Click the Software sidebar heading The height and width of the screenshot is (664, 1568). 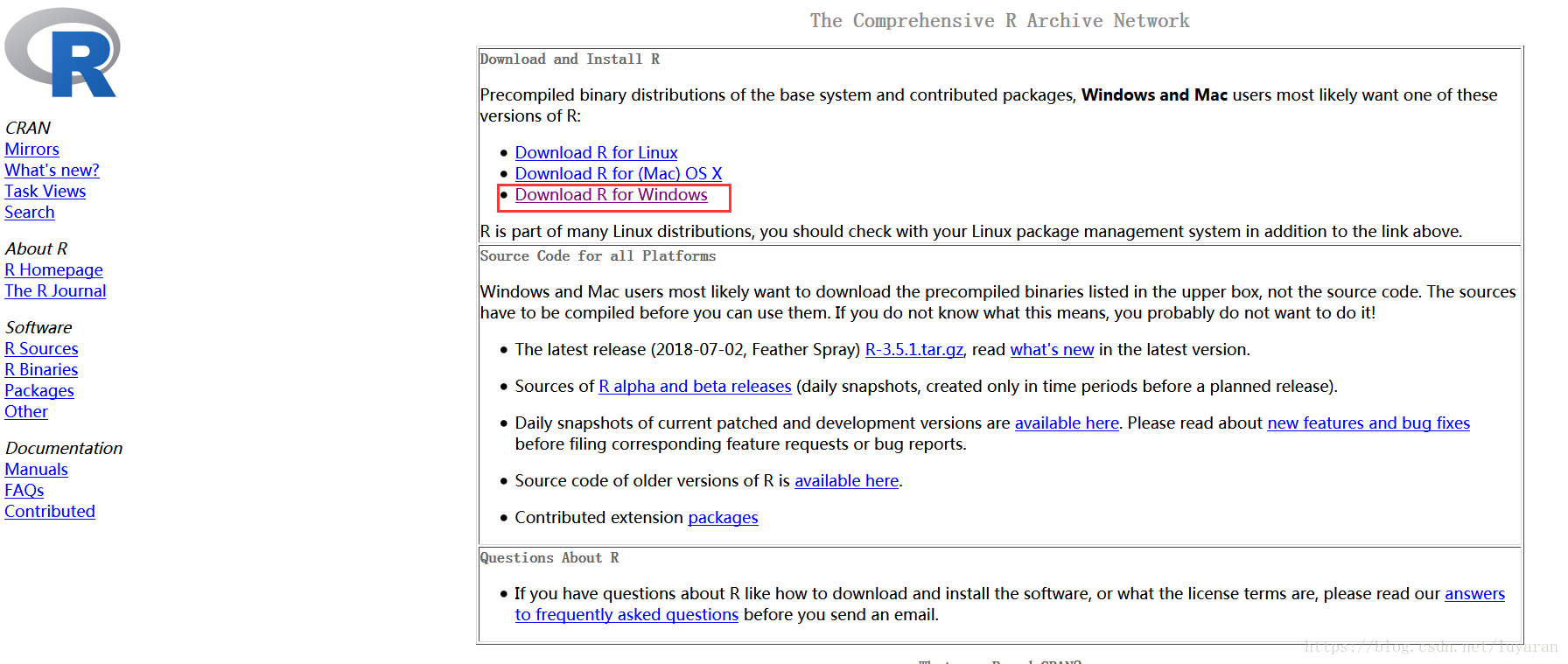click(x=38, y=328)
